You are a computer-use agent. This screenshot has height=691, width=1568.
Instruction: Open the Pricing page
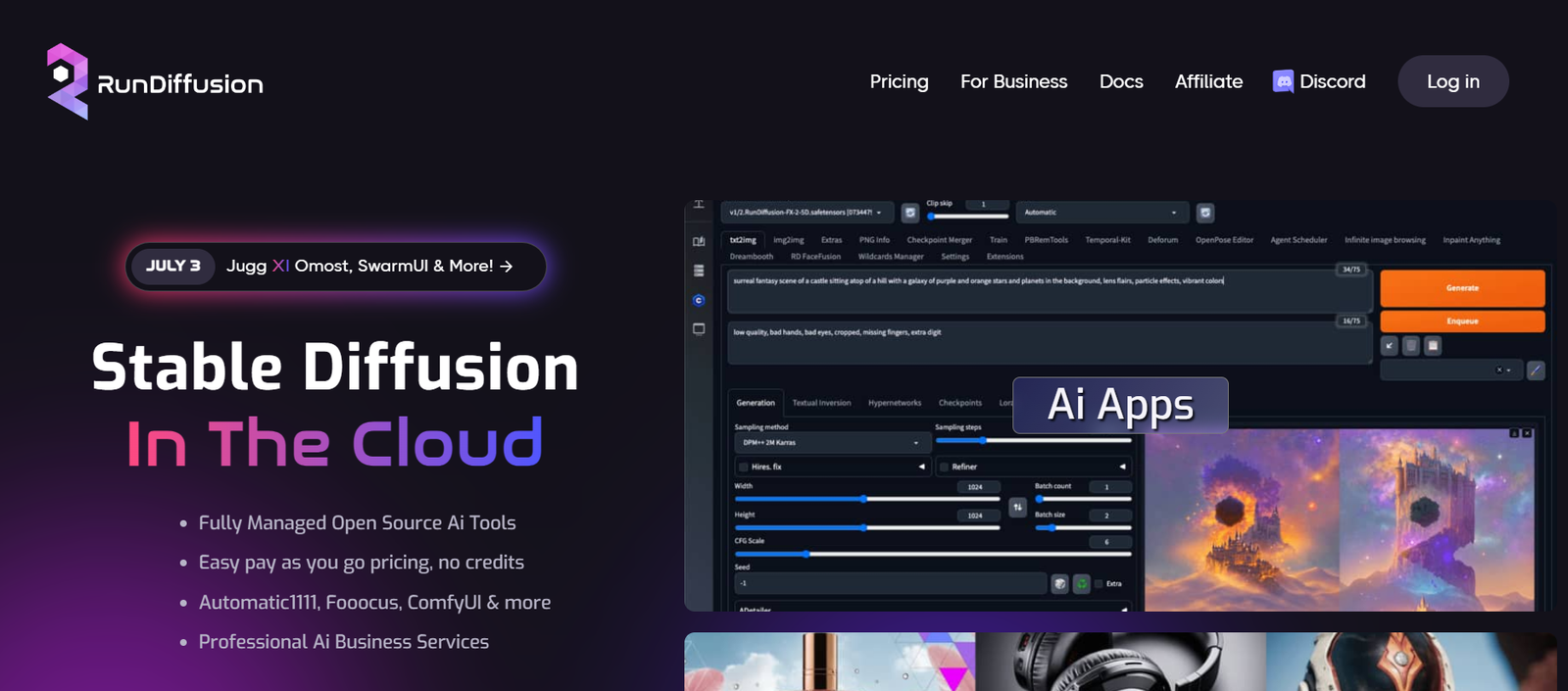click(x=899, y=81)
